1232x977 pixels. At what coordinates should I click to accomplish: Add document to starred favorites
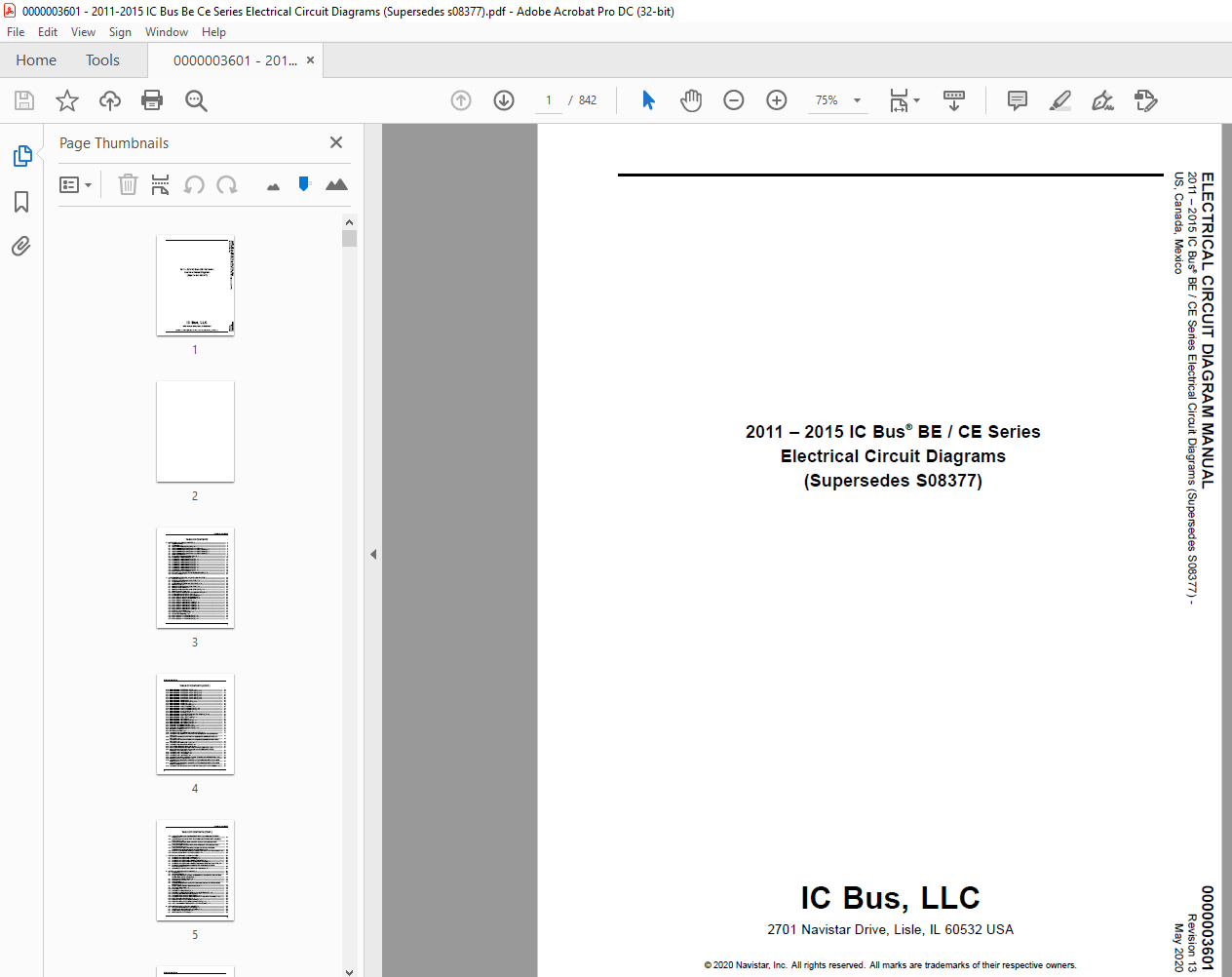point(67,100)
